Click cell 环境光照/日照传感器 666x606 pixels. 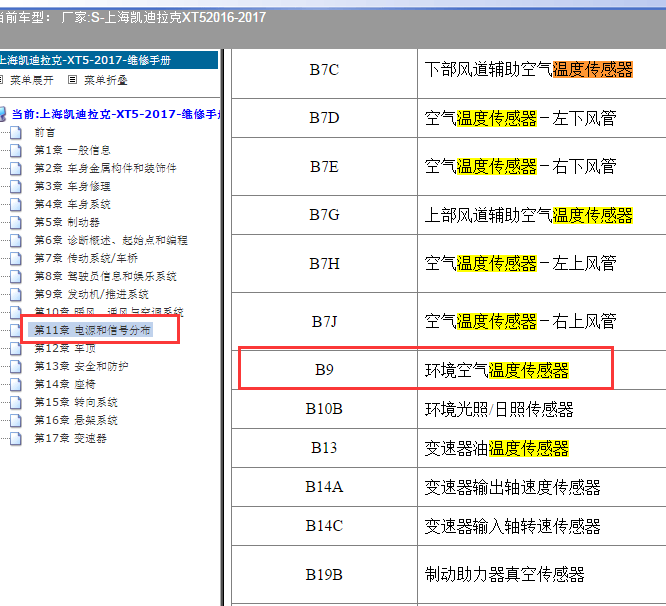point(542,409)
